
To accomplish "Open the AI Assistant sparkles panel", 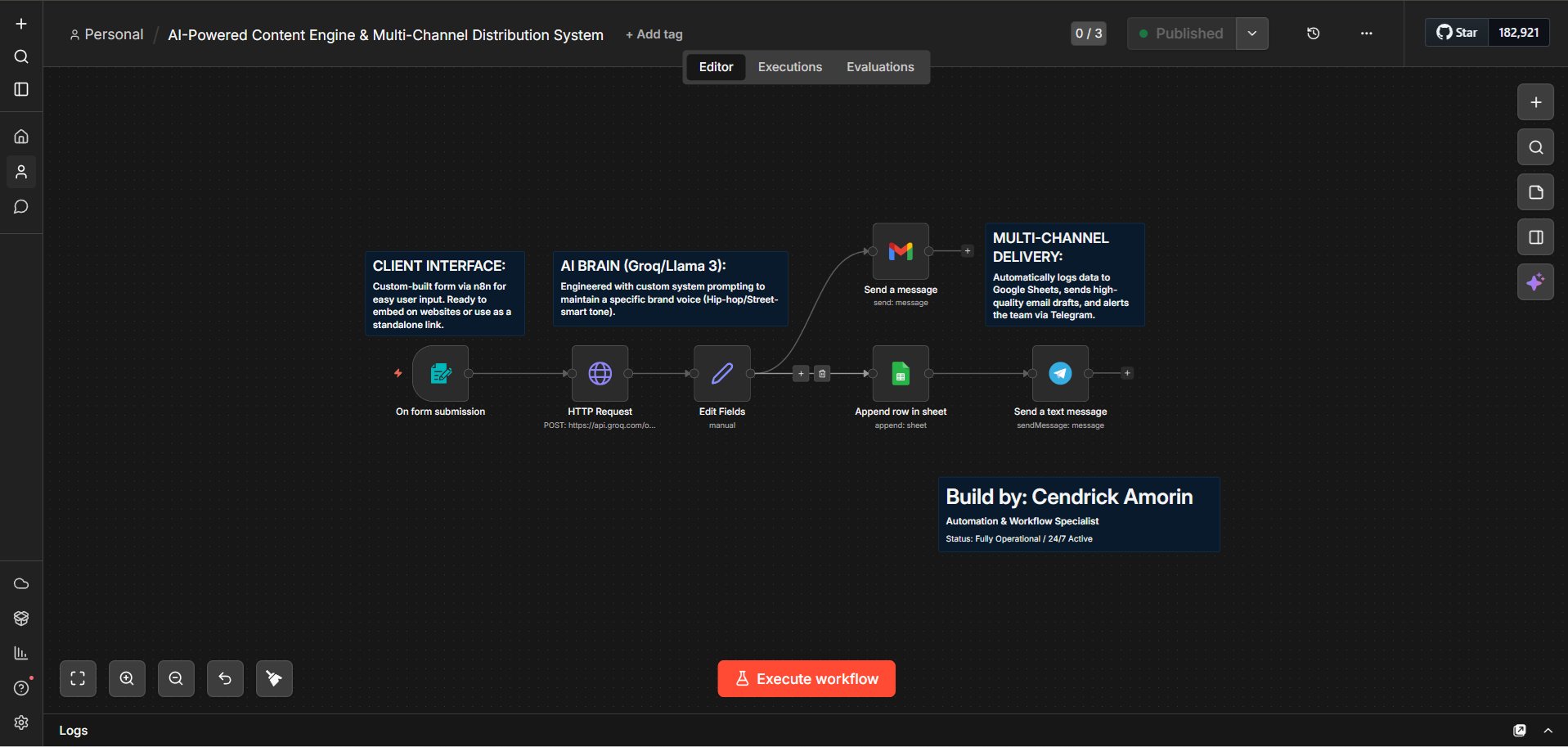I will point(1535,281).
